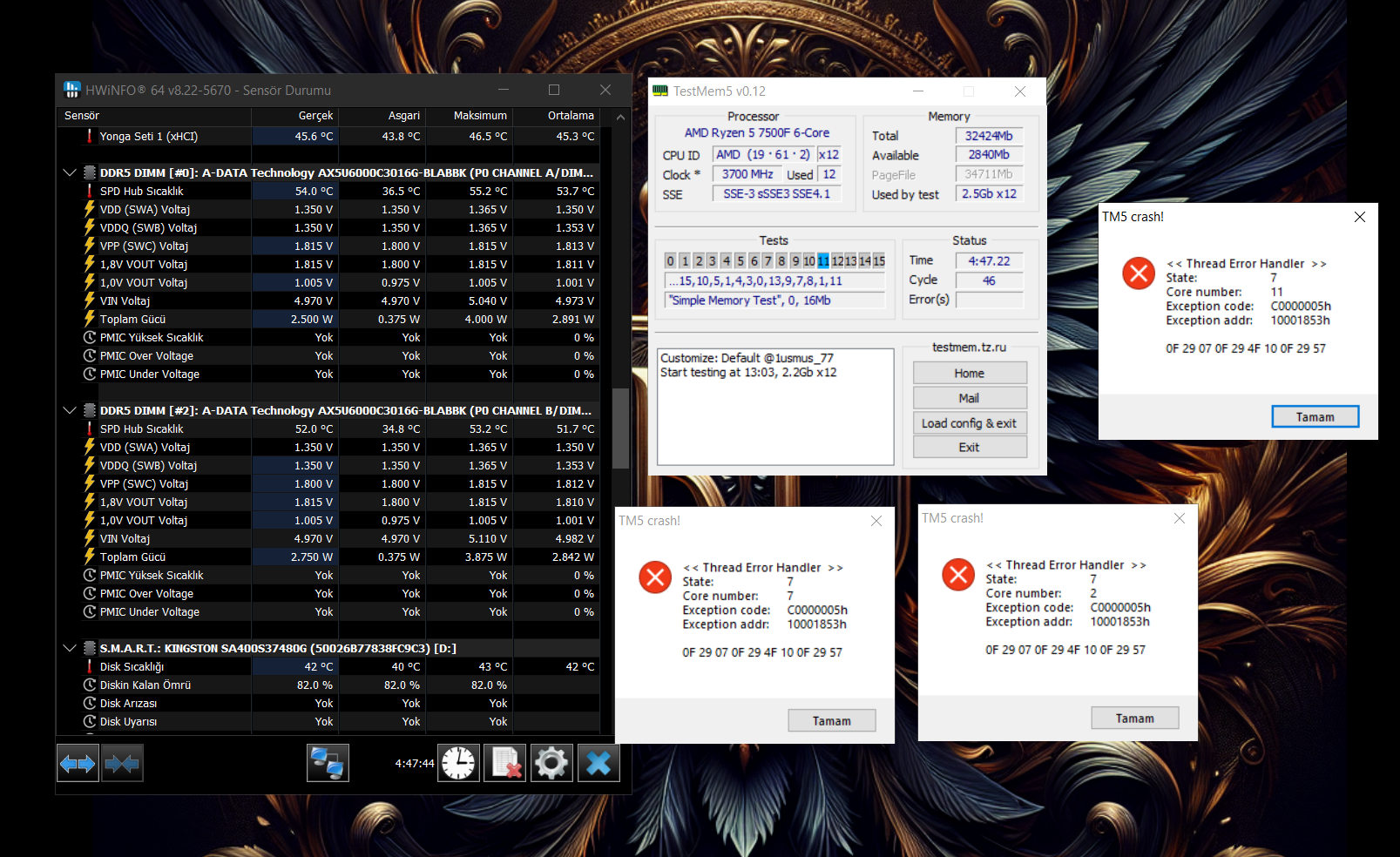
Task: Close the core 7 TM5 crash dialog
Action: click(876, 521)
